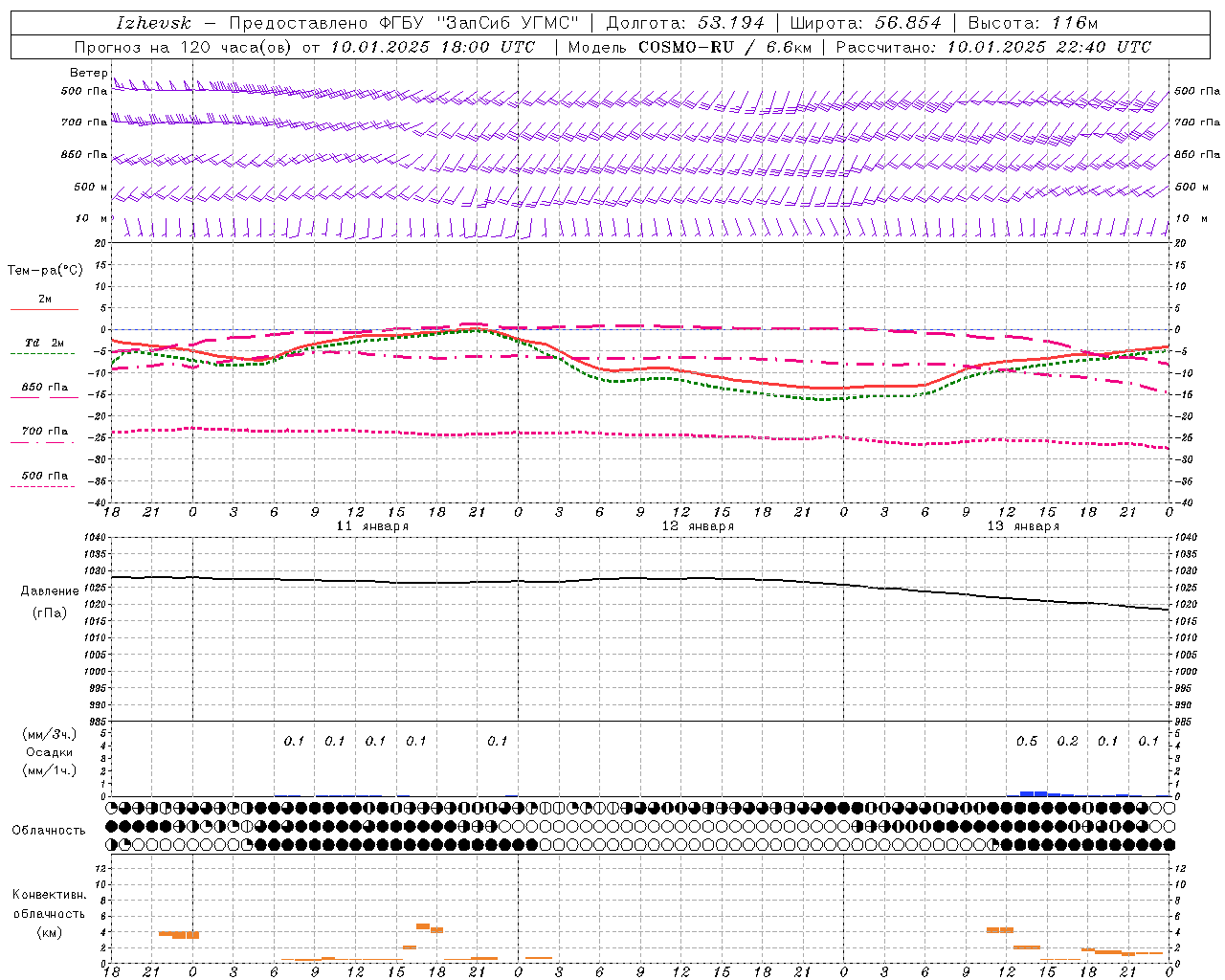Click the date label "11 января"
Image resolution: width=1225 pixels, height=980 pixels.
[x=372, y=526]
